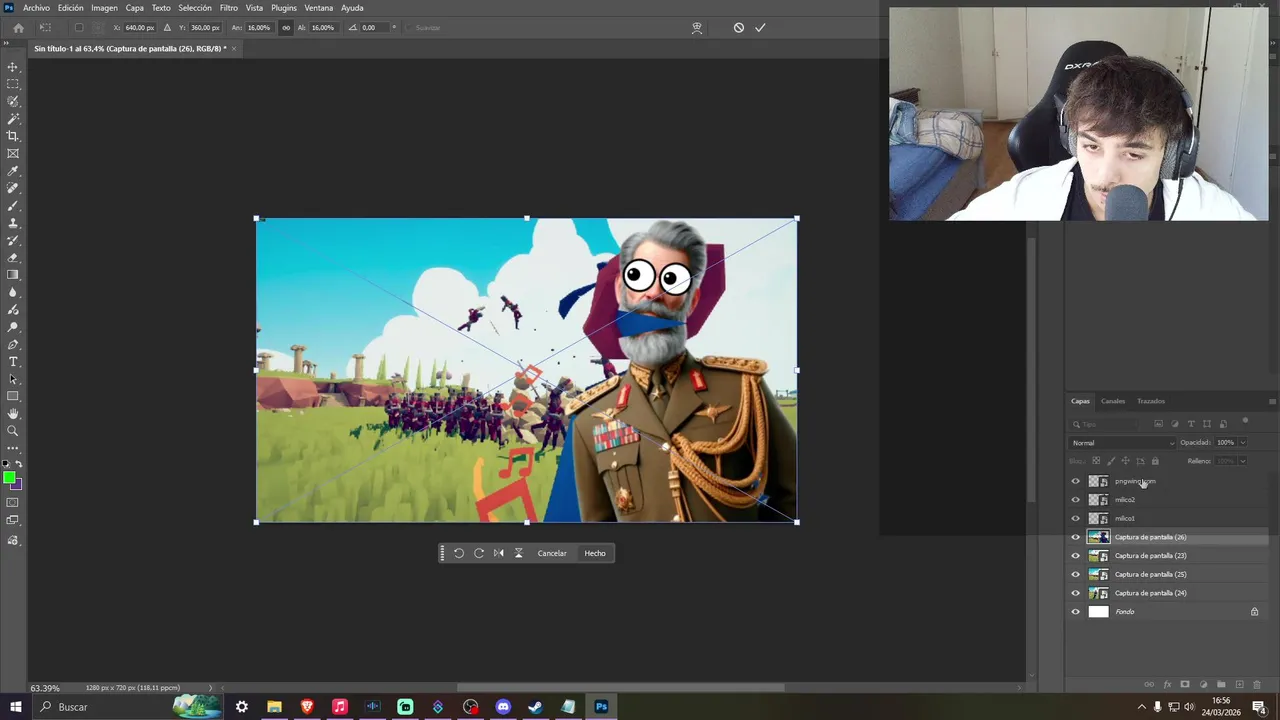The width and height of the screenshot is (1280, 720).
Task: Commit transform with the checkmark icon
Action: point(760,28)
